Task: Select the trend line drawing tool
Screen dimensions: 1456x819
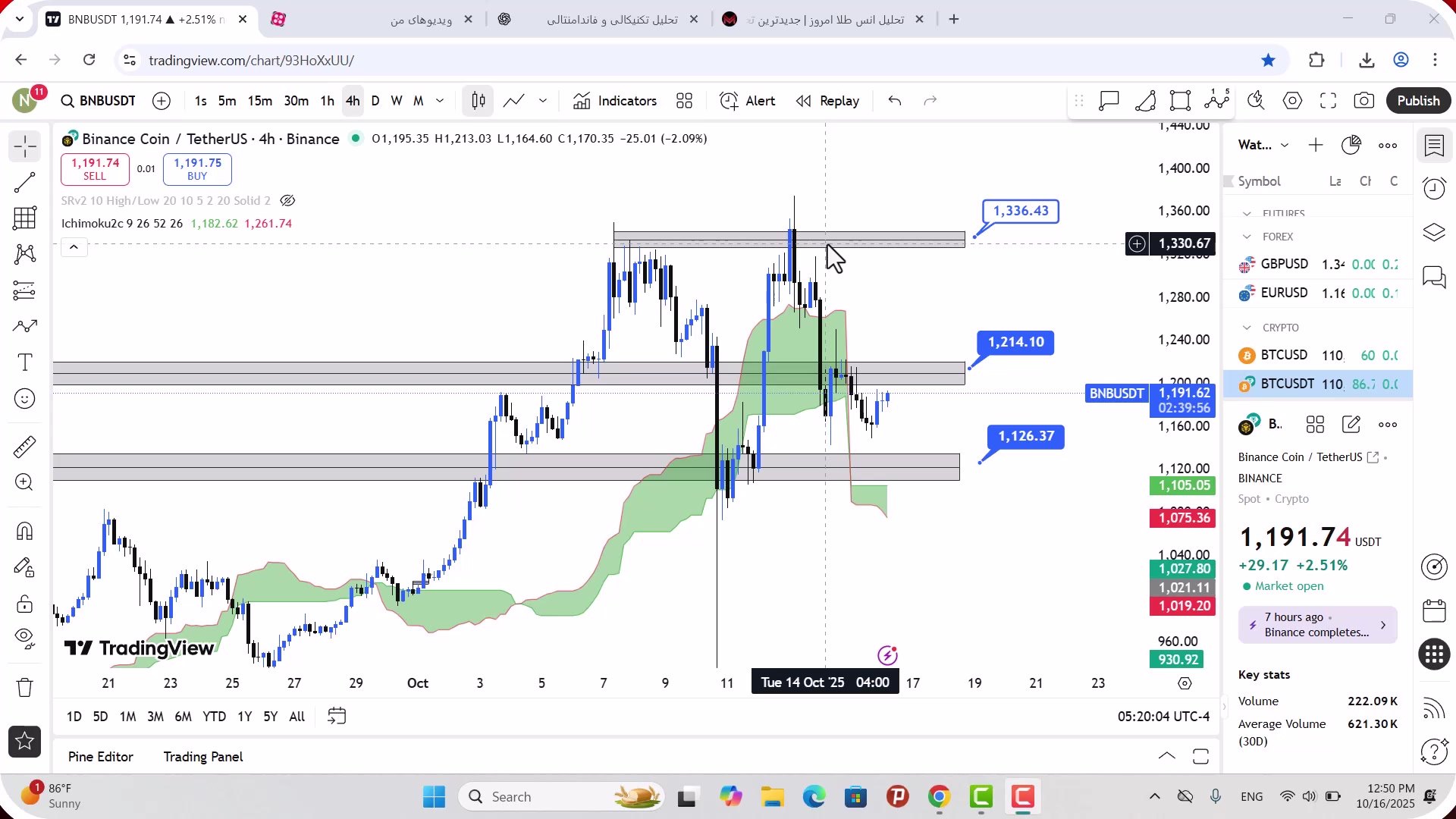Action: tap(25, 182)
